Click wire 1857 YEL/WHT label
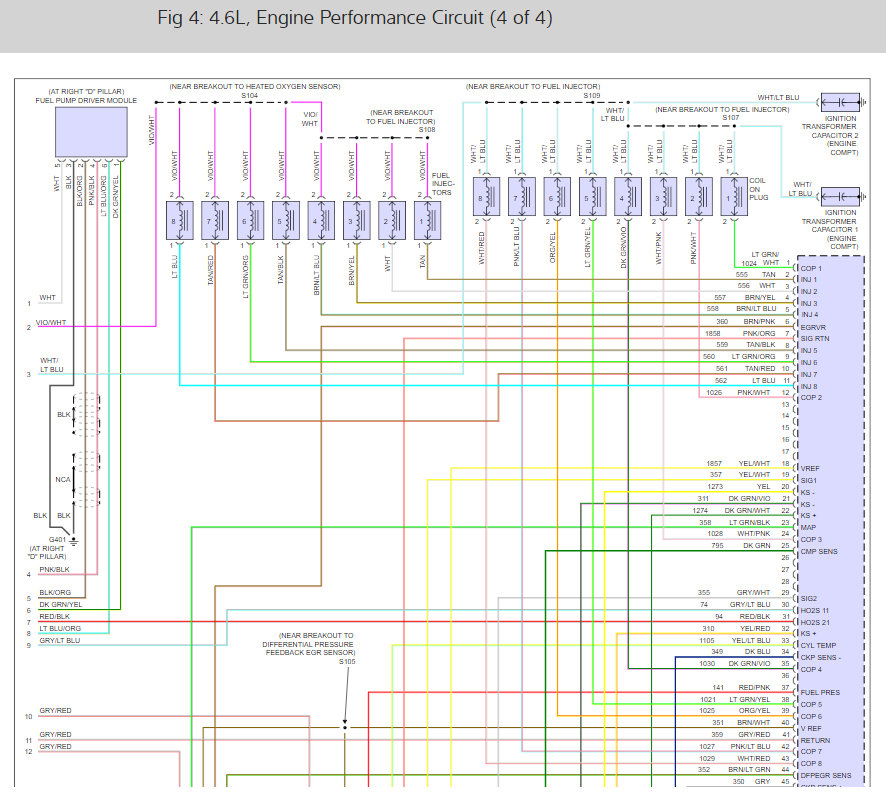Image resolution: width=886 pixels, height=800 pixels. coord(739,463)
